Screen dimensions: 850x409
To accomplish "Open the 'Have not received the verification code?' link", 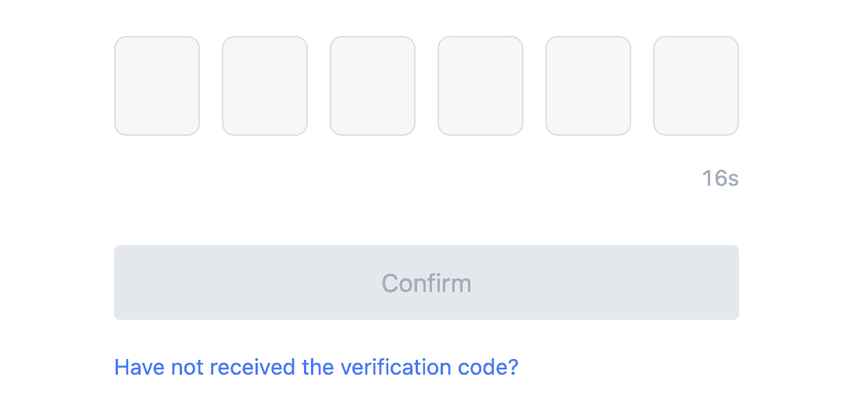I will pyautogui.click(x=316, y=367).
